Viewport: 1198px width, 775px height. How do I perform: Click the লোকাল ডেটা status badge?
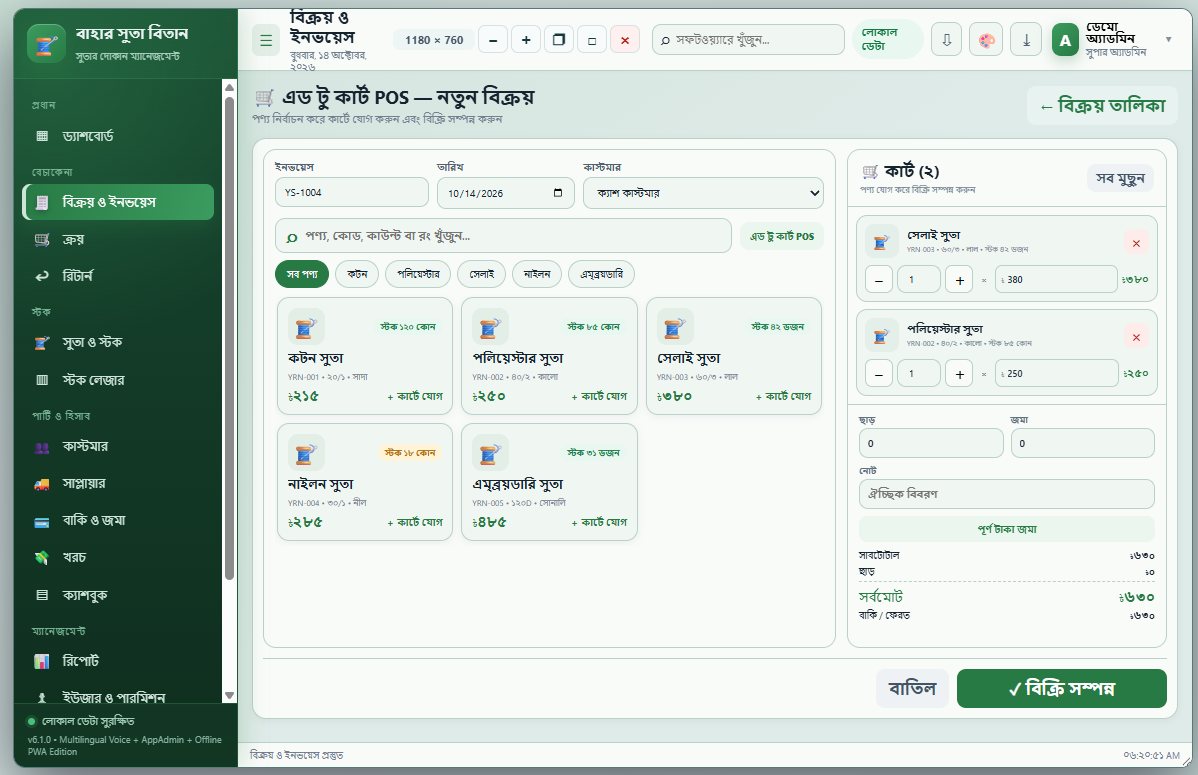pos(887,39)
